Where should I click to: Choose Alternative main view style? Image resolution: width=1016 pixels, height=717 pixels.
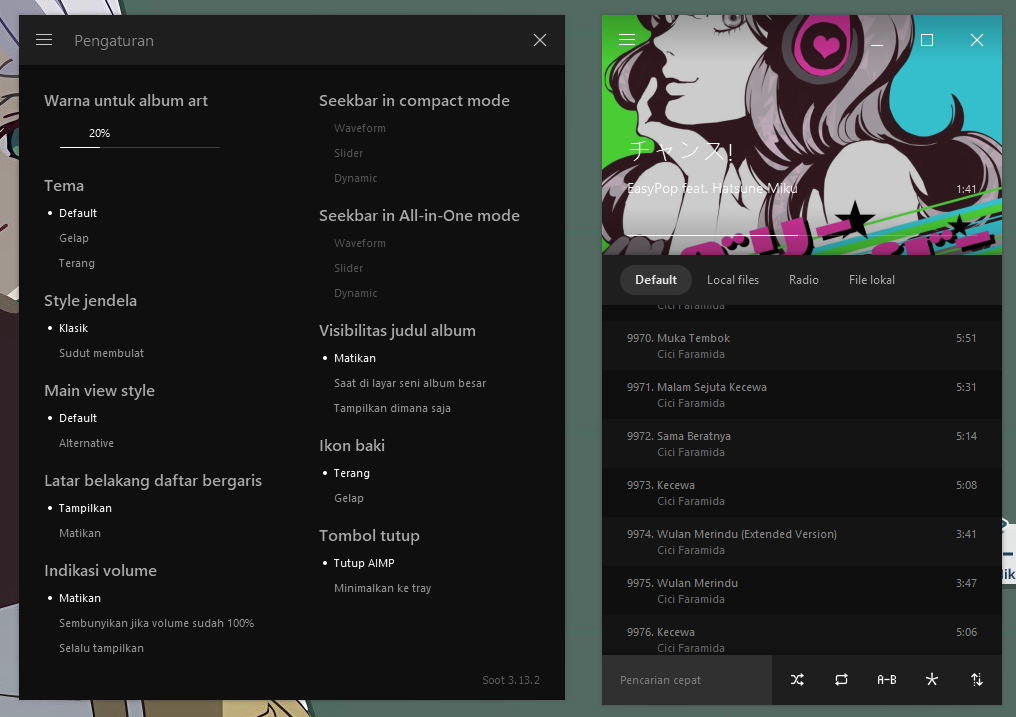click(x=86, y=443)
